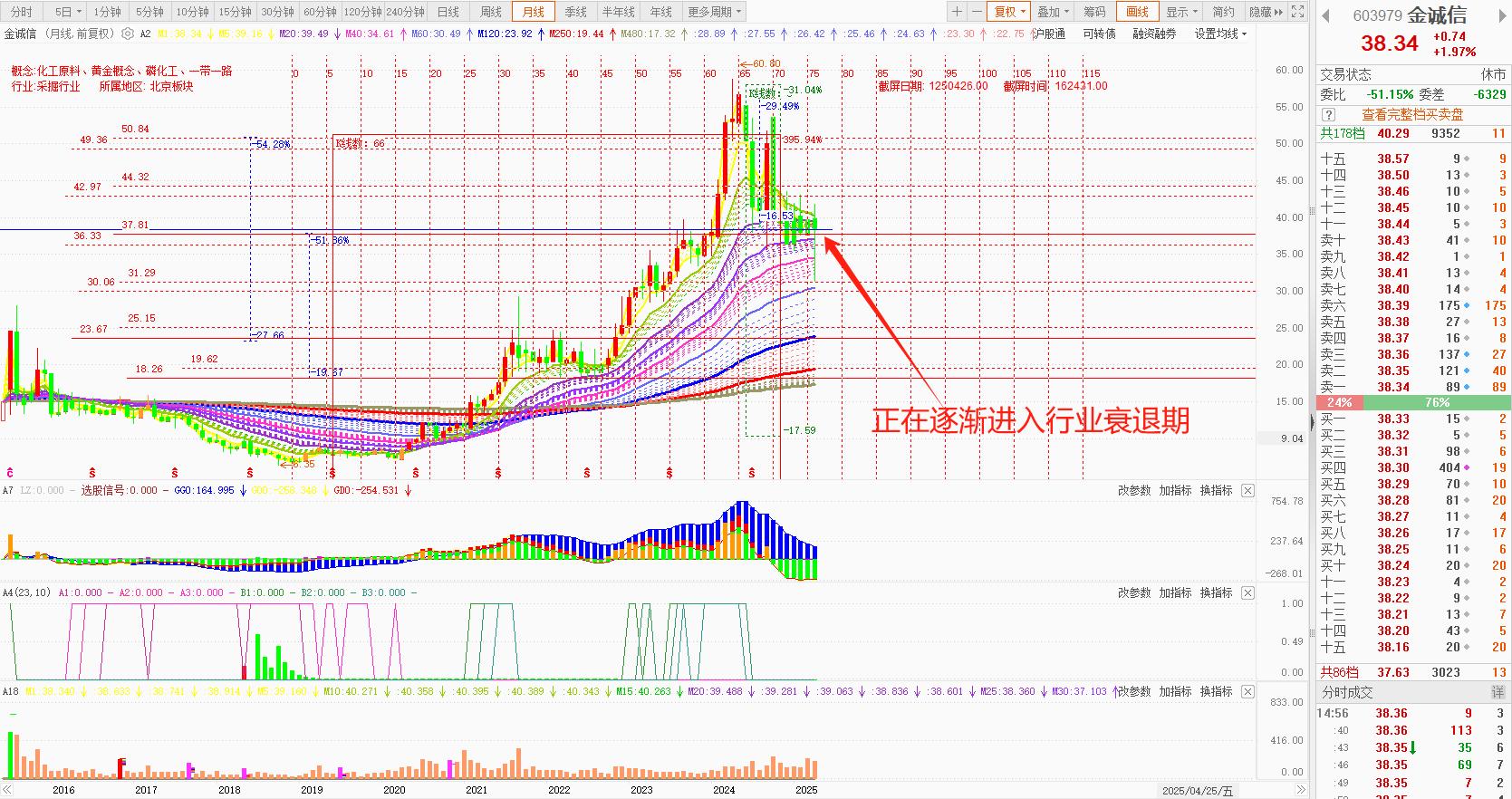Click 换指标 in the A4 panel
The height and width of the screenshot is (799, 1512).
click(1217, 592)
